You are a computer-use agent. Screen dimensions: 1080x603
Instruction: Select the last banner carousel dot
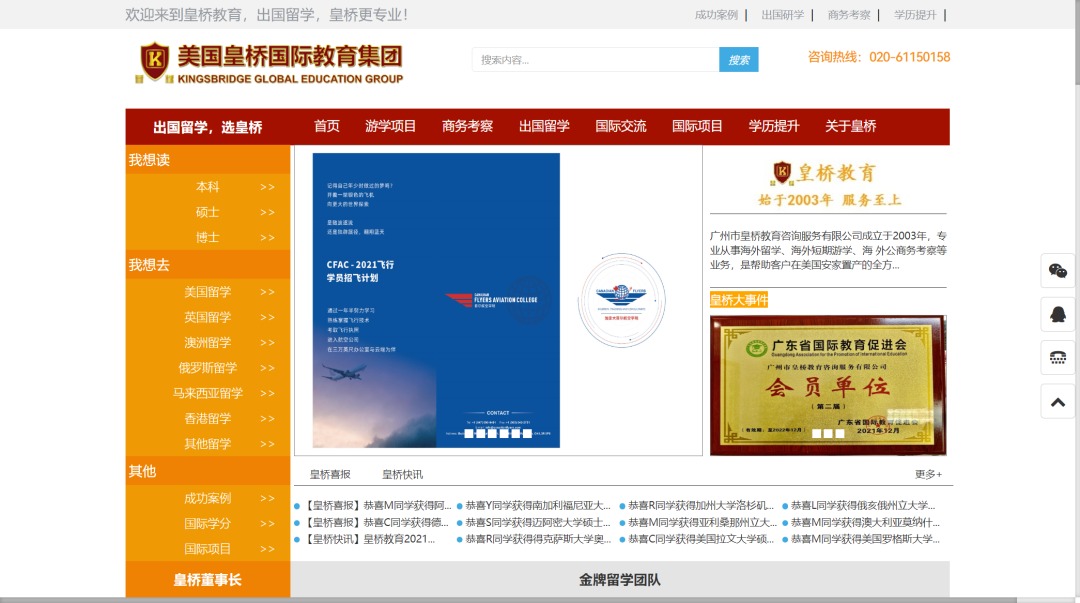tap(528, 433)
